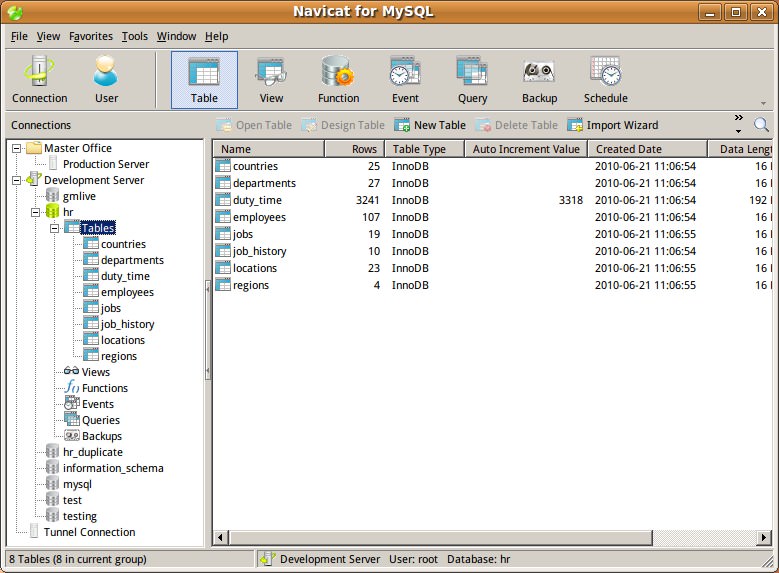Image resolution: width=779 pixels, height=573 pixels.
Task: Open the Function toolbar icon
Action: 338,80
